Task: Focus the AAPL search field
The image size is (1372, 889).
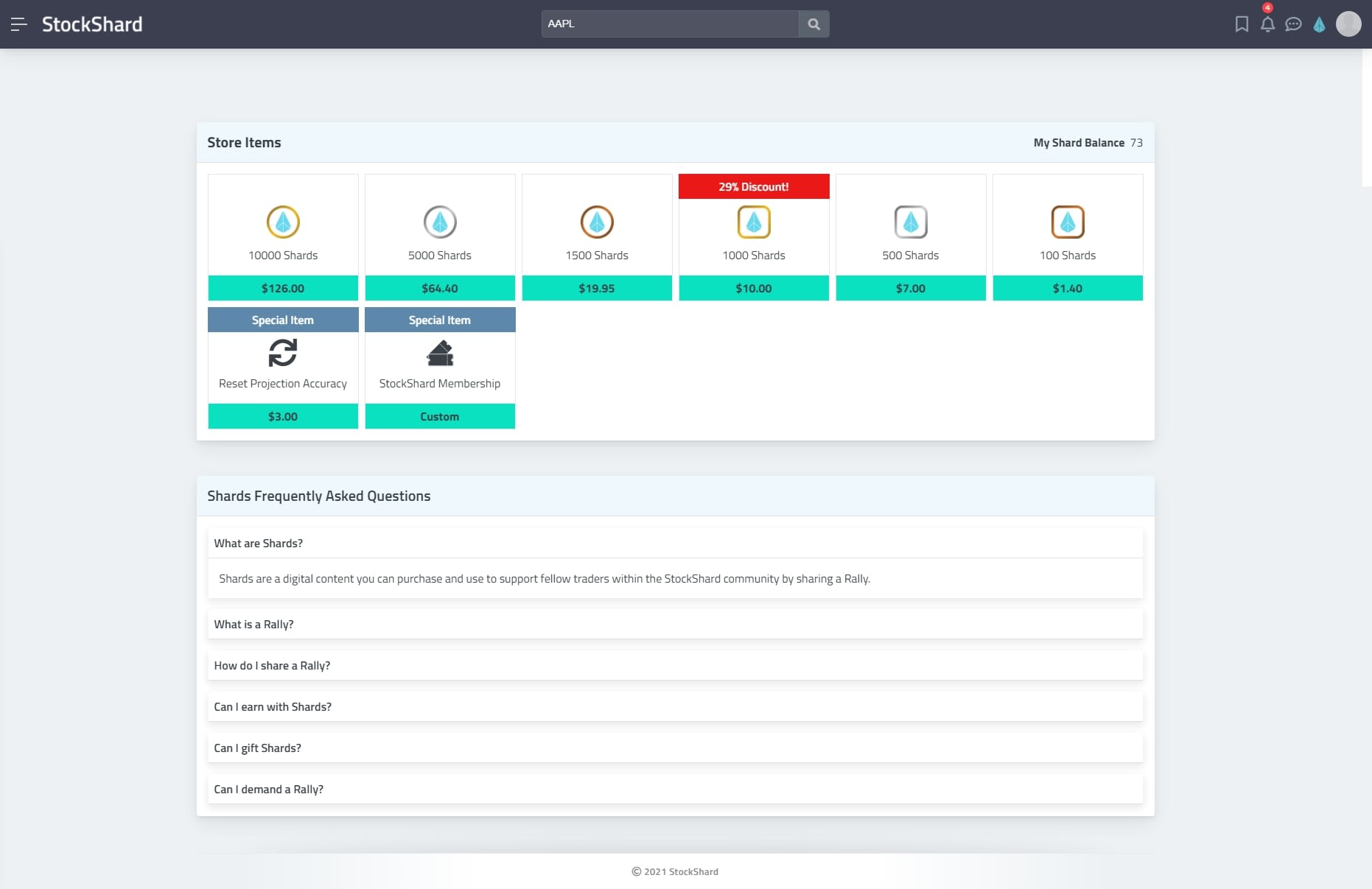Action: point(670,24)
